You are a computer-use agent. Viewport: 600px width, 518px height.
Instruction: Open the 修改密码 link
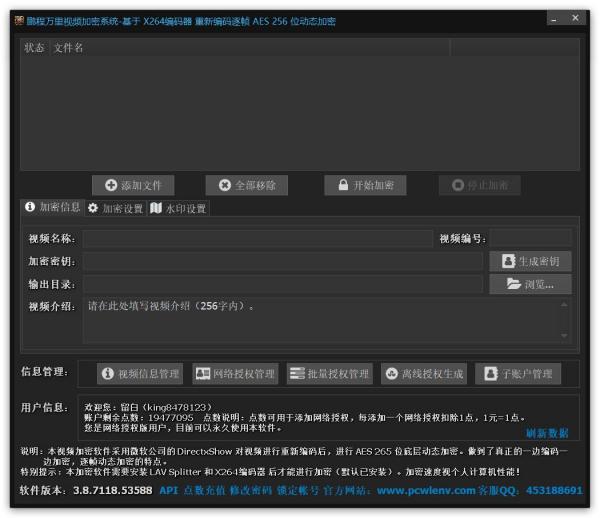tap(251, 490)
